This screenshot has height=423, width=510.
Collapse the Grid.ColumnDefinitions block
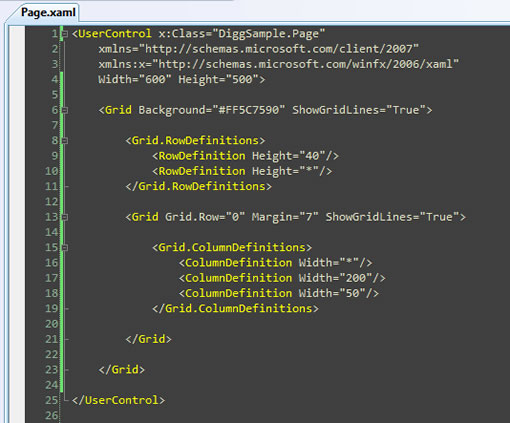(65, 248)
